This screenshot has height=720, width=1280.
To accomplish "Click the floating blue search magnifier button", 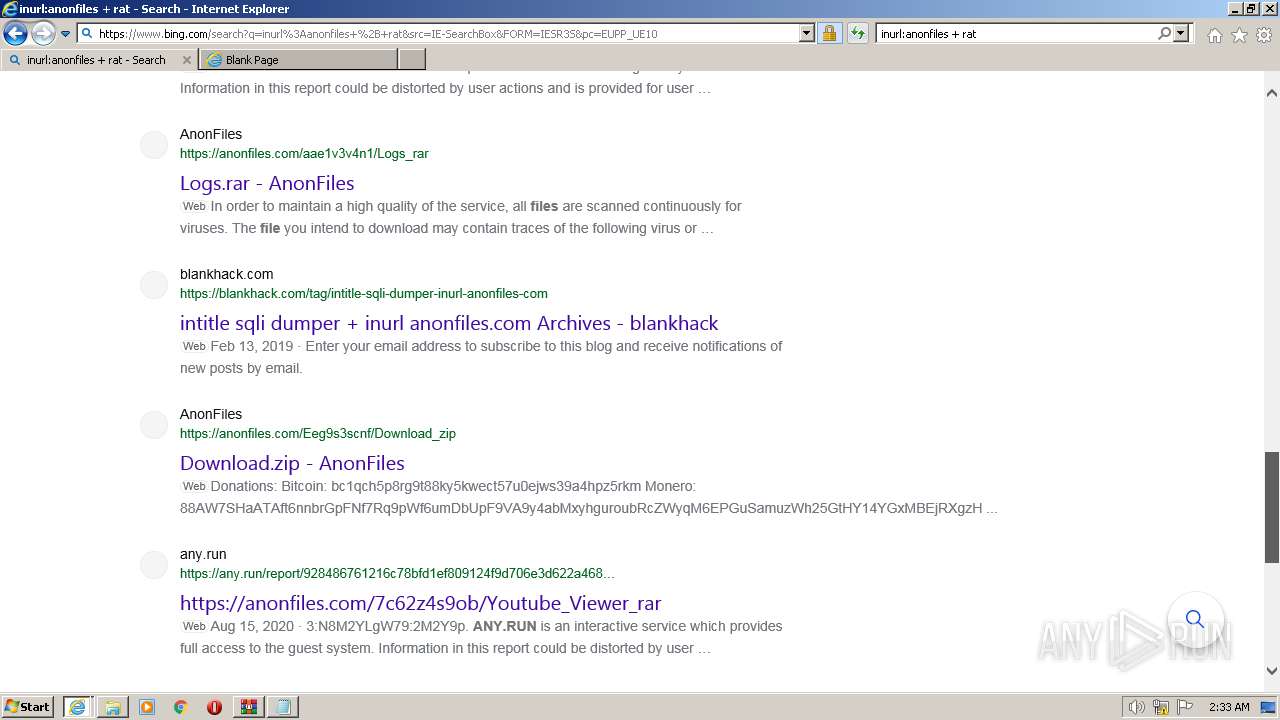I will [1195, 619].
